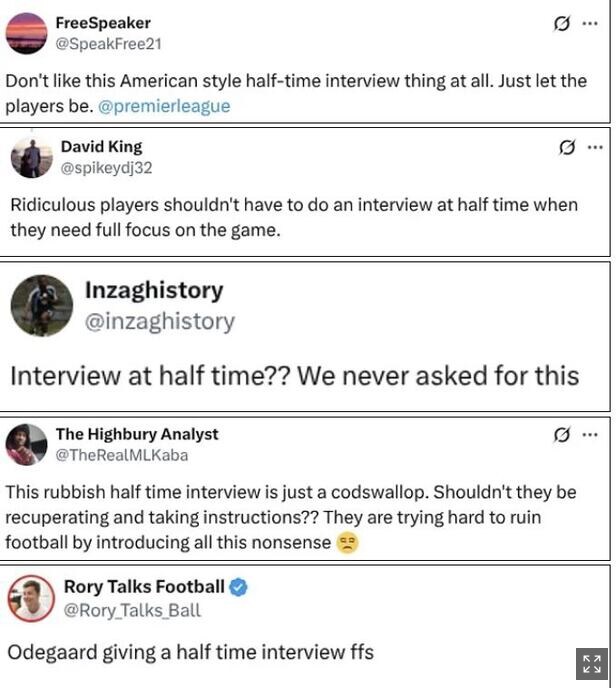Screen dimensions: 616x688
Task: Click Rory Talks Football's profile avatar
Action: [x=31, y=599]
